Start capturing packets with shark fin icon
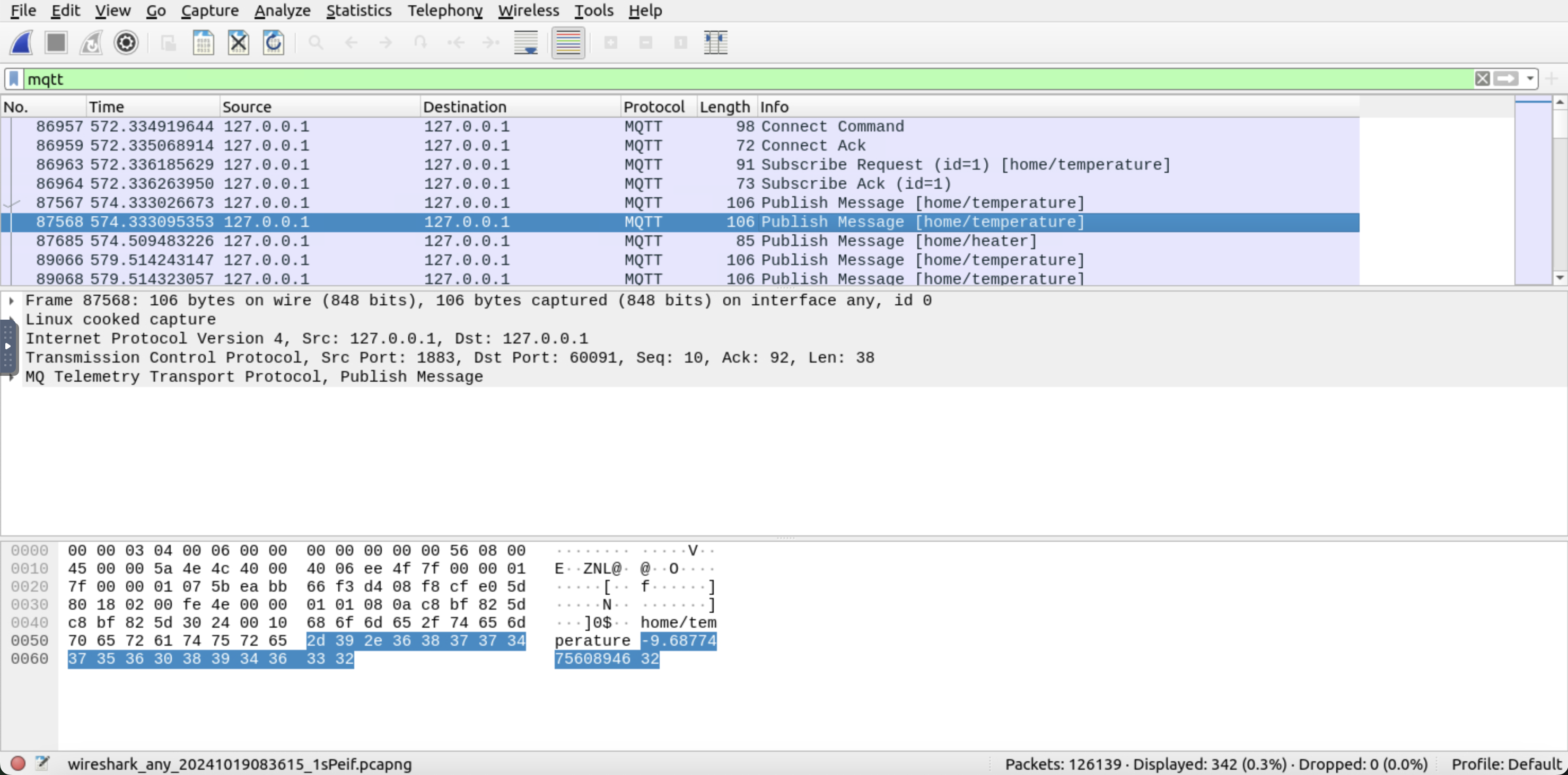 [21, 42]
